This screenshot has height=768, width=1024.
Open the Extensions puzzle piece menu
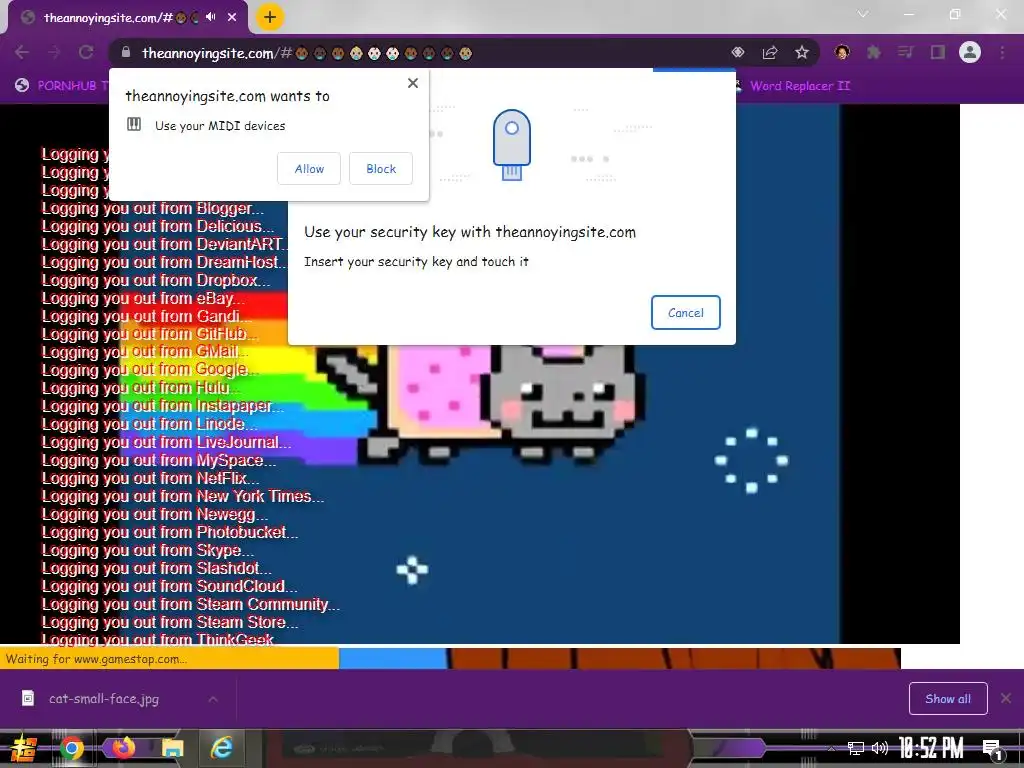pos(874,52)
